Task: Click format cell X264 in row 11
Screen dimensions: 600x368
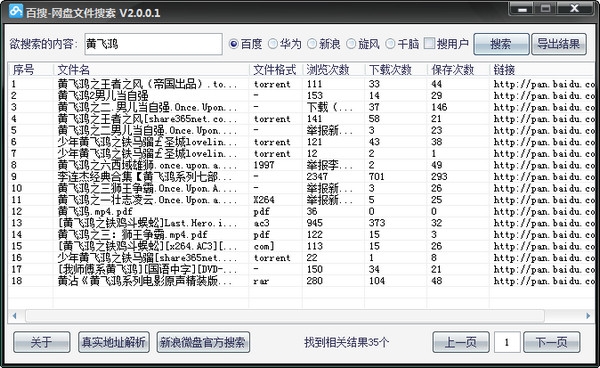Action: pyautogui.click(x=264, y=200)
